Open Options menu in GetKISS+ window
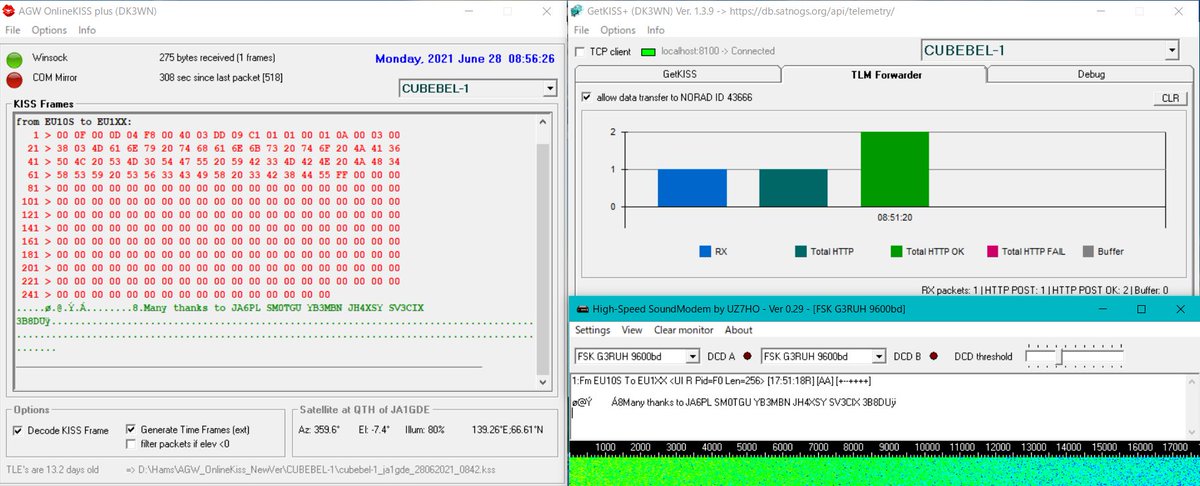1200x486 pixels. point(619,30)
